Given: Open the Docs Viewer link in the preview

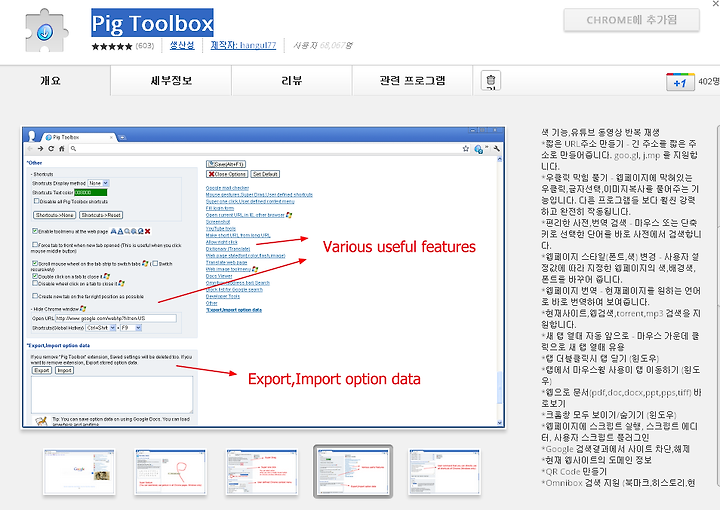Looking at the screenshot, I should click(219, 276).
